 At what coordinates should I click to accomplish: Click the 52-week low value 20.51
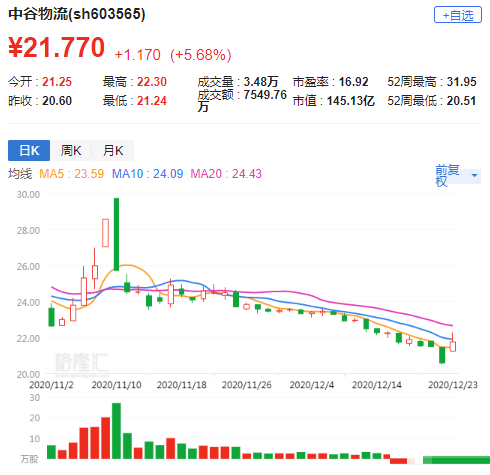(461, 101)
